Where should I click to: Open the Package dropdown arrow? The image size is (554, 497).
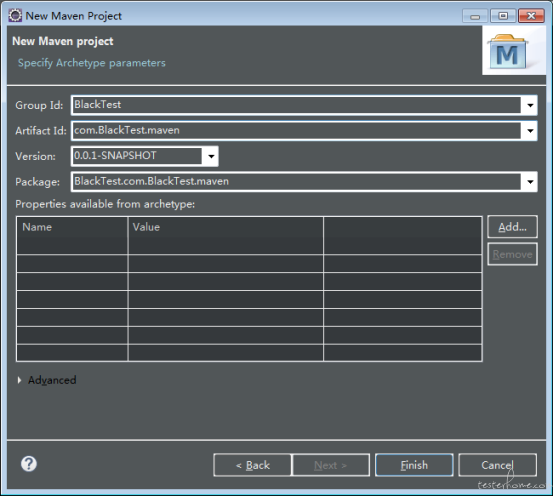[x=530, y=182]
